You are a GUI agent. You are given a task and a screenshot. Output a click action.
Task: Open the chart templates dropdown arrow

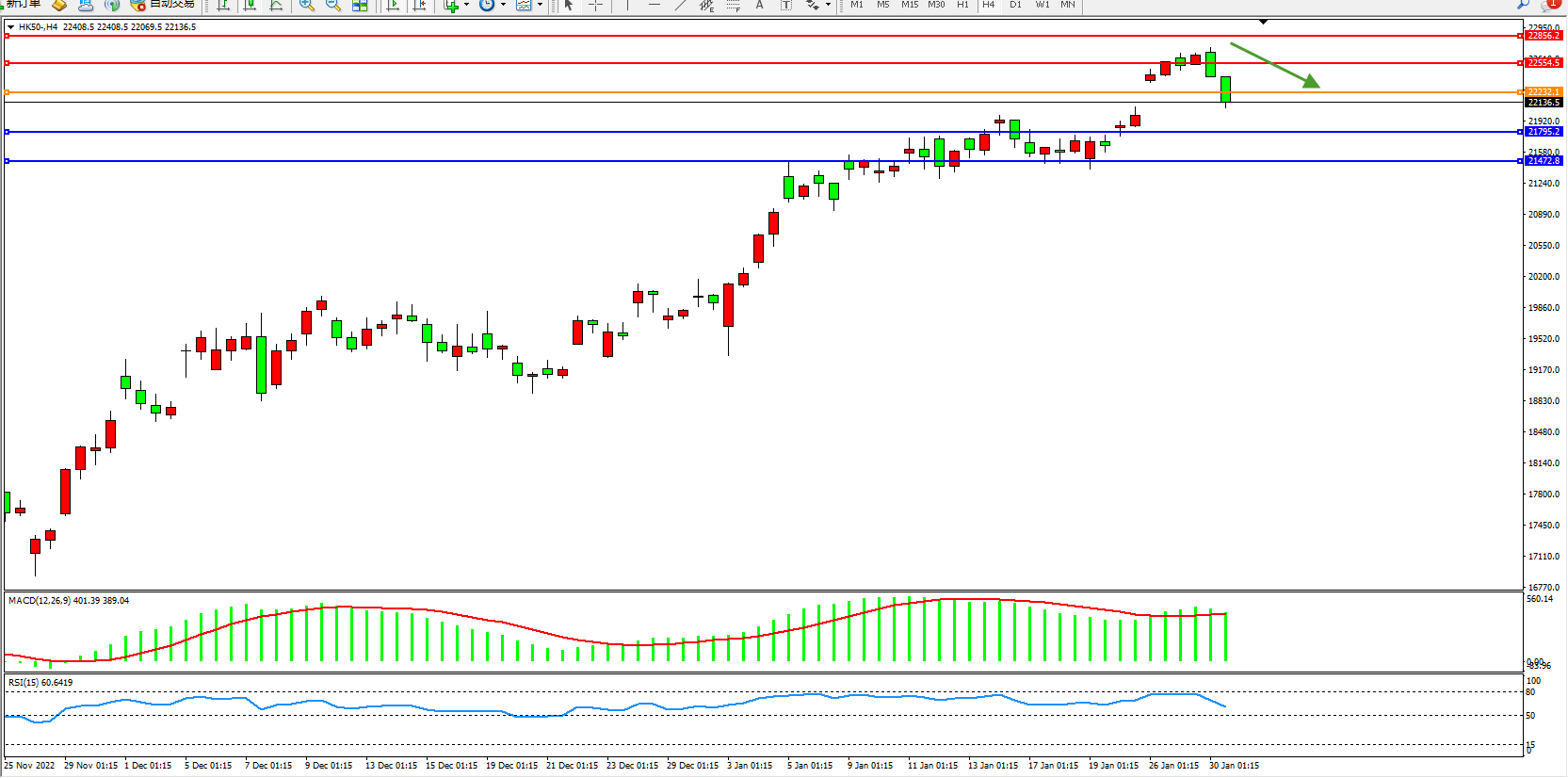point(540,5)
